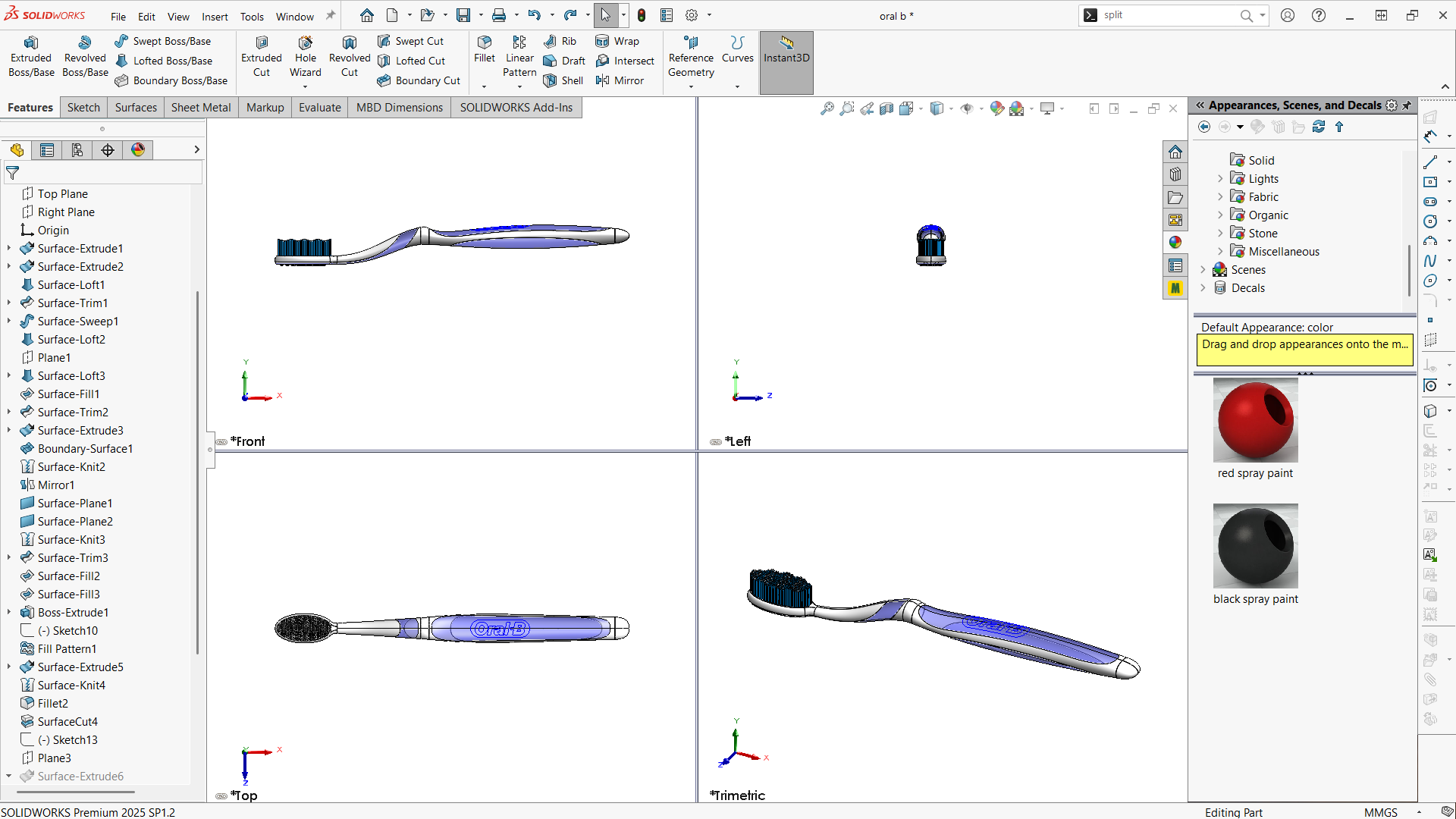Image resolution: width=1456 pixels, height=819 pixels.
Task: Open the Reference Geometry tool
Action: click(691, 57)
